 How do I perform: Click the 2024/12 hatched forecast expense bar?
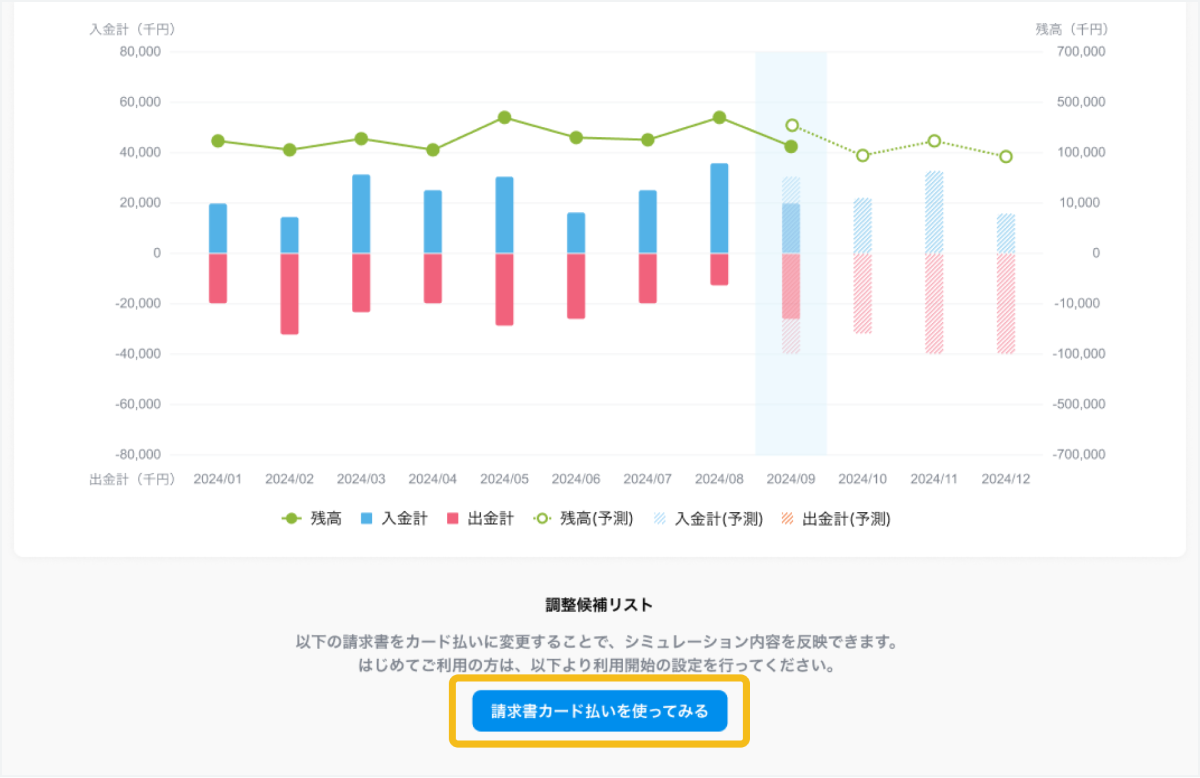pos(1006,303)
